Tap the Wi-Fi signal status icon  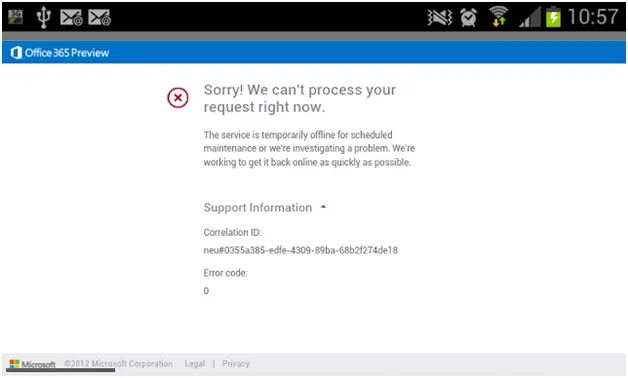tap(499, 17)
